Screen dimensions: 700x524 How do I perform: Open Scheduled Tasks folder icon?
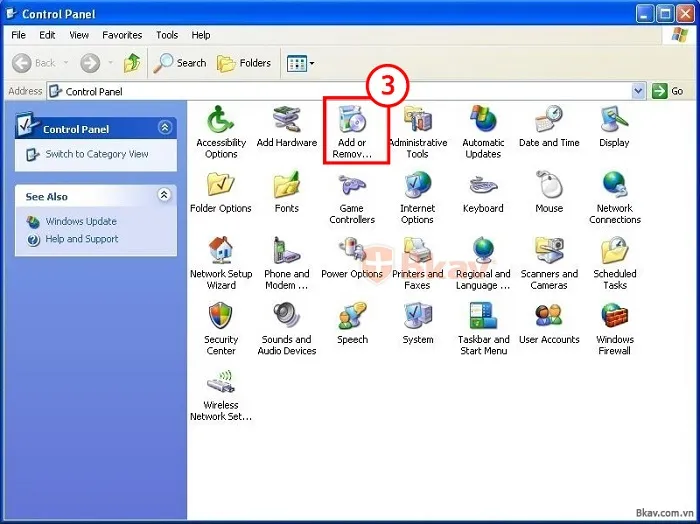(x=614, y=252)
